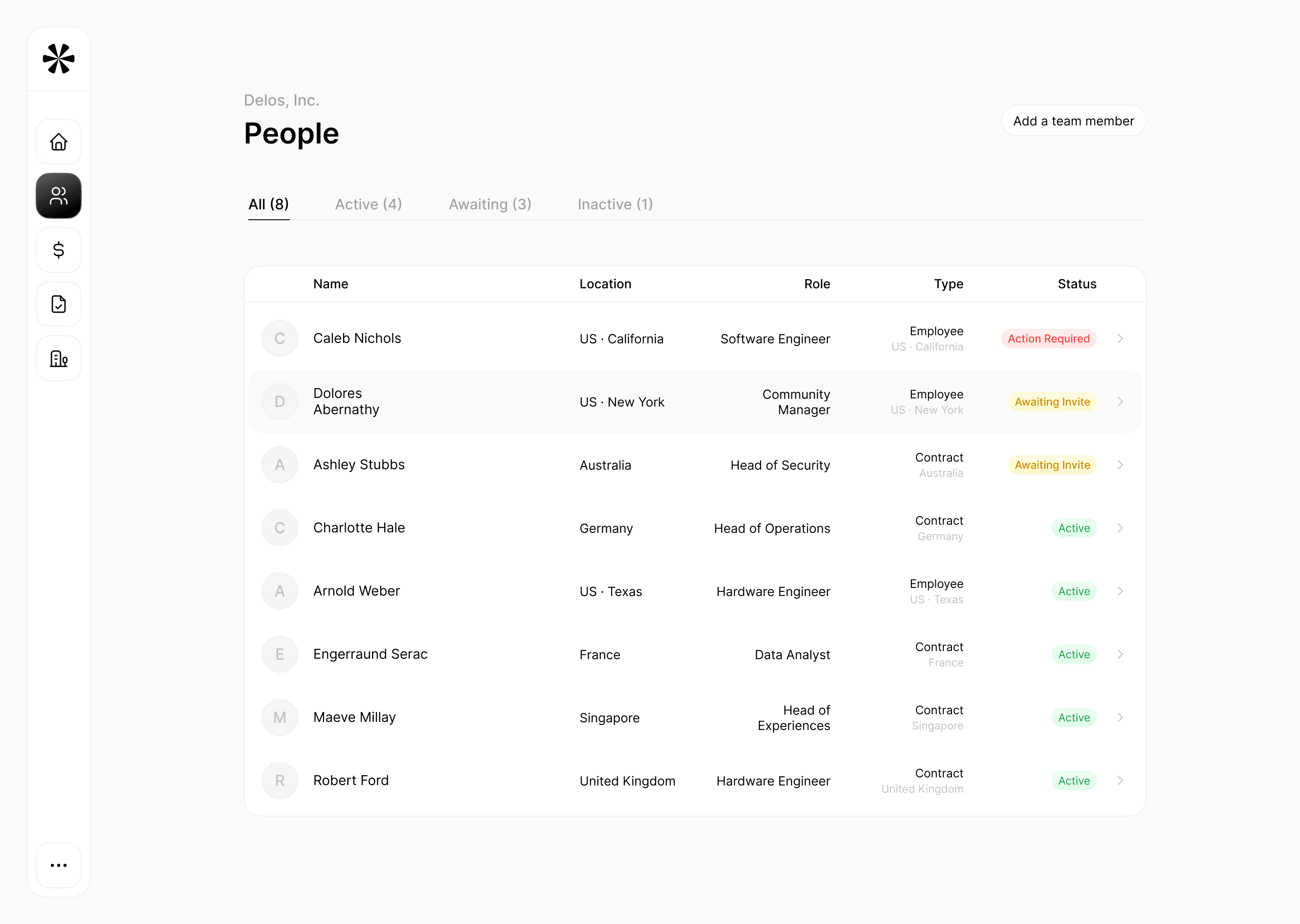Click Caleb Nichols' avatar circle

[279, 338]
